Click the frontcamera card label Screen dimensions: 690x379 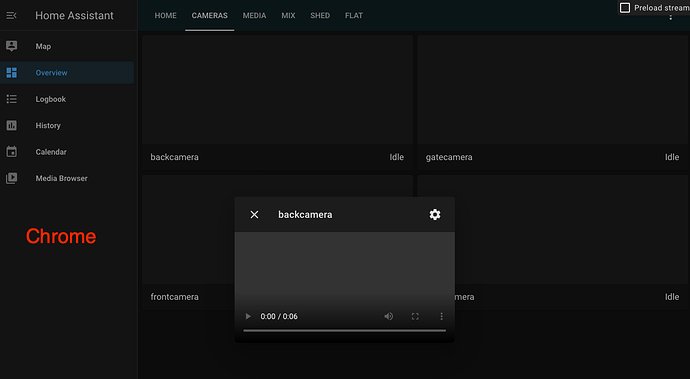click(x=174, y=297)
